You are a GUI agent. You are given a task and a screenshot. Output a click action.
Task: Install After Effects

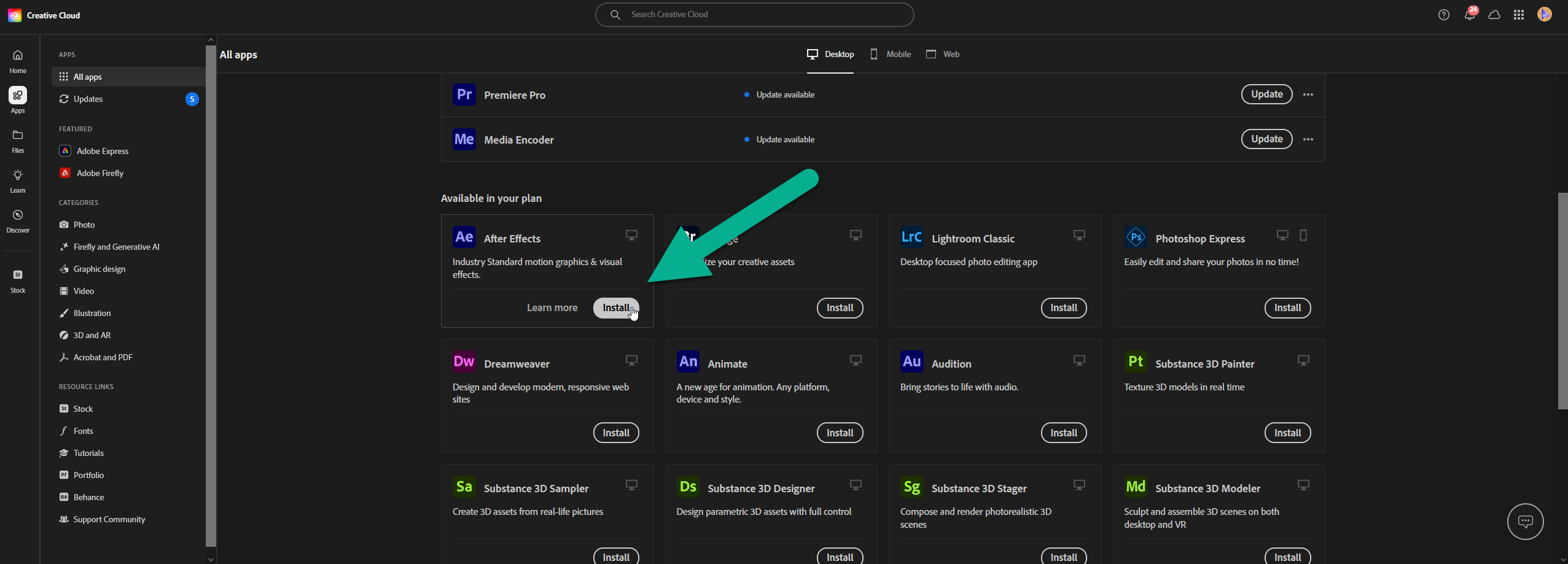click(615, 308)
